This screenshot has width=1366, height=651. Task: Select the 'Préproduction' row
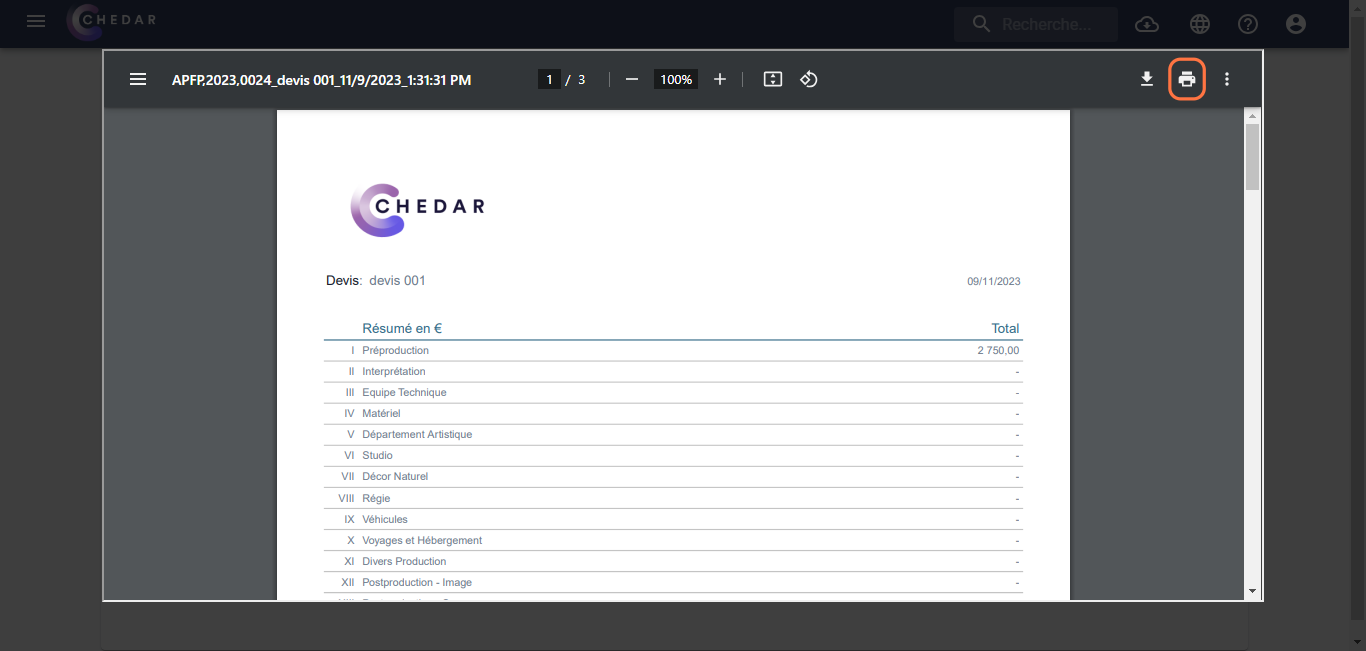pos(673,351)
